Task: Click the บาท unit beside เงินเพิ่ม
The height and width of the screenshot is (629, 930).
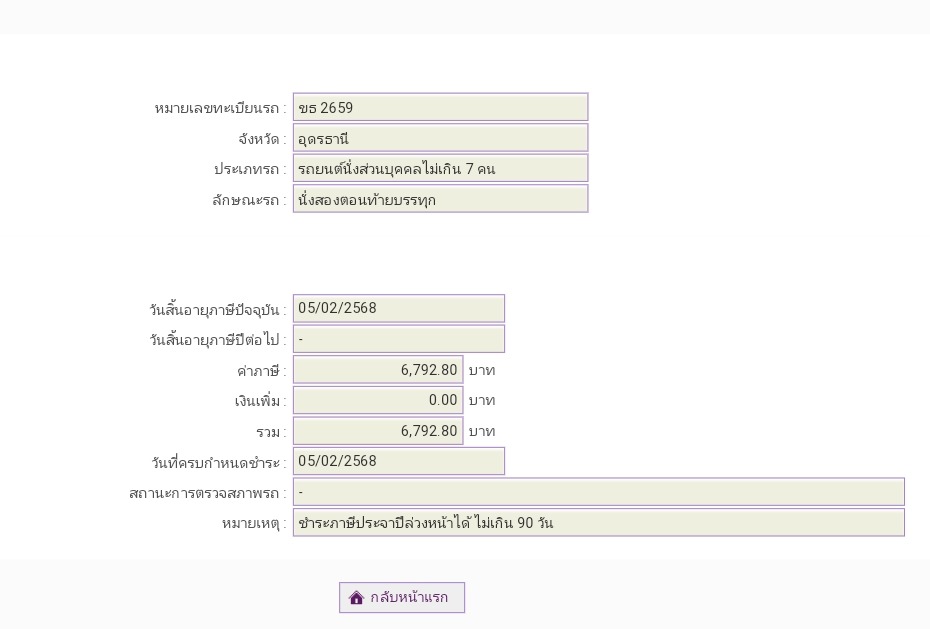Action: pyautogui.click(x=482, y=401)
